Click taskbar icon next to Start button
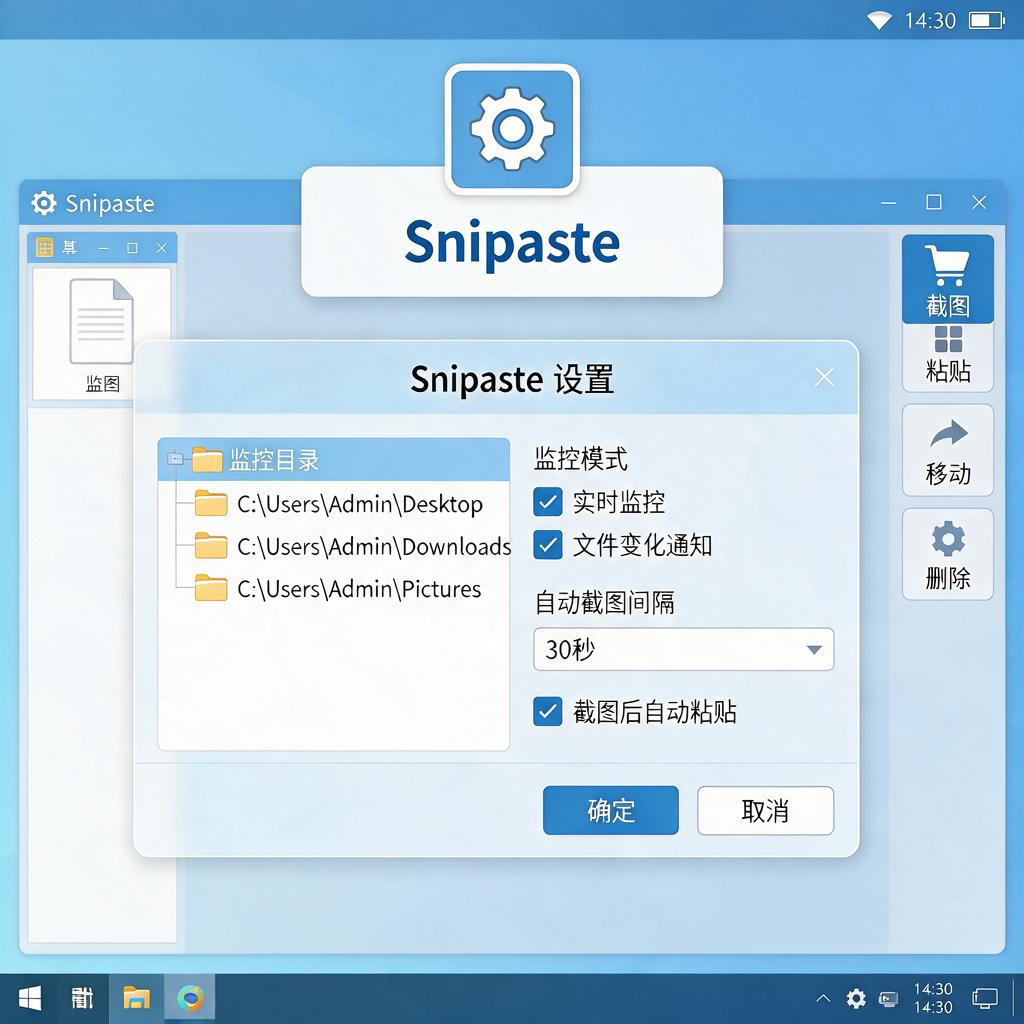 point(82,998)
